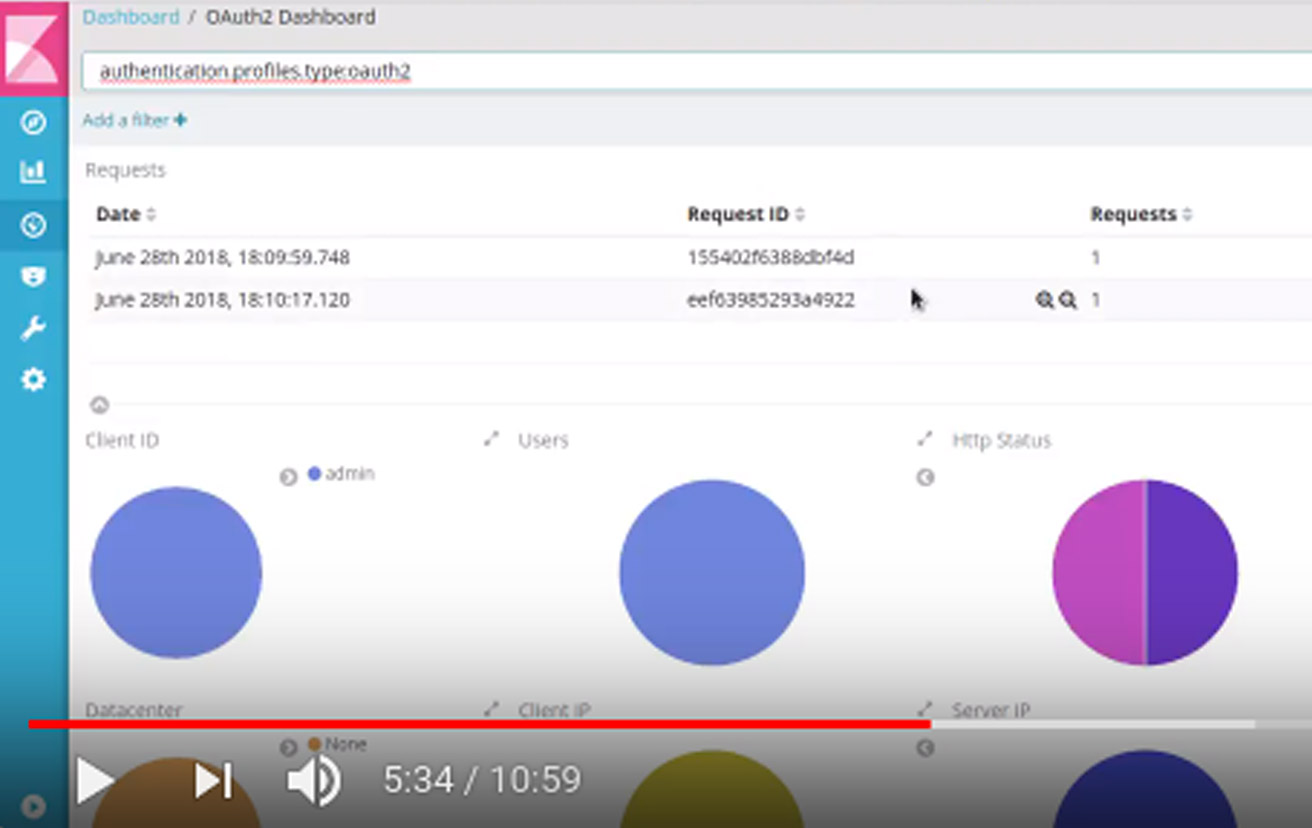Screen dimensions: 1312x828
Task: Expand the Client ID legend arrow
Action: [288, 475]
